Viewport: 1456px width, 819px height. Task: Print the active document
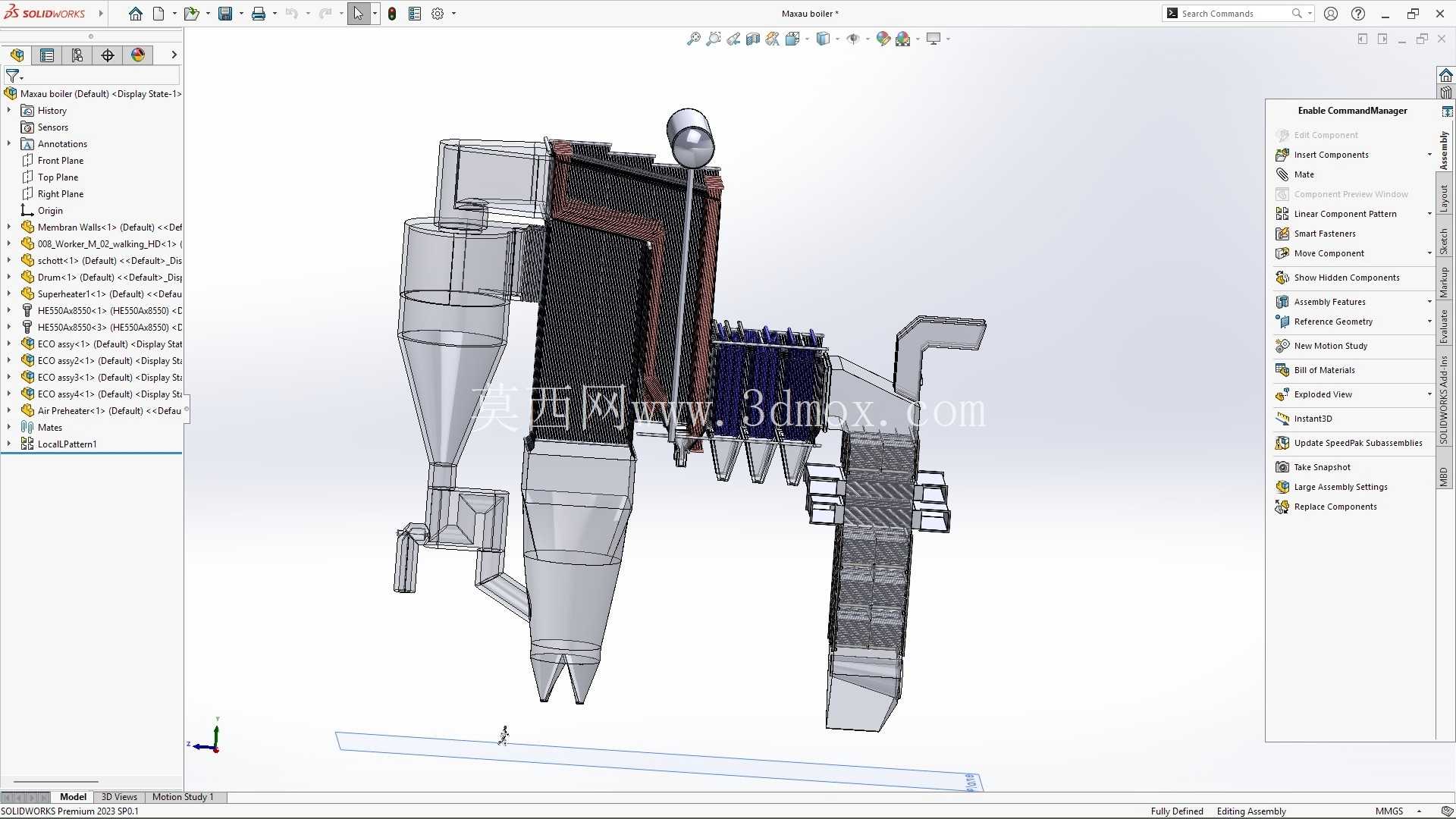coord(259,14)
